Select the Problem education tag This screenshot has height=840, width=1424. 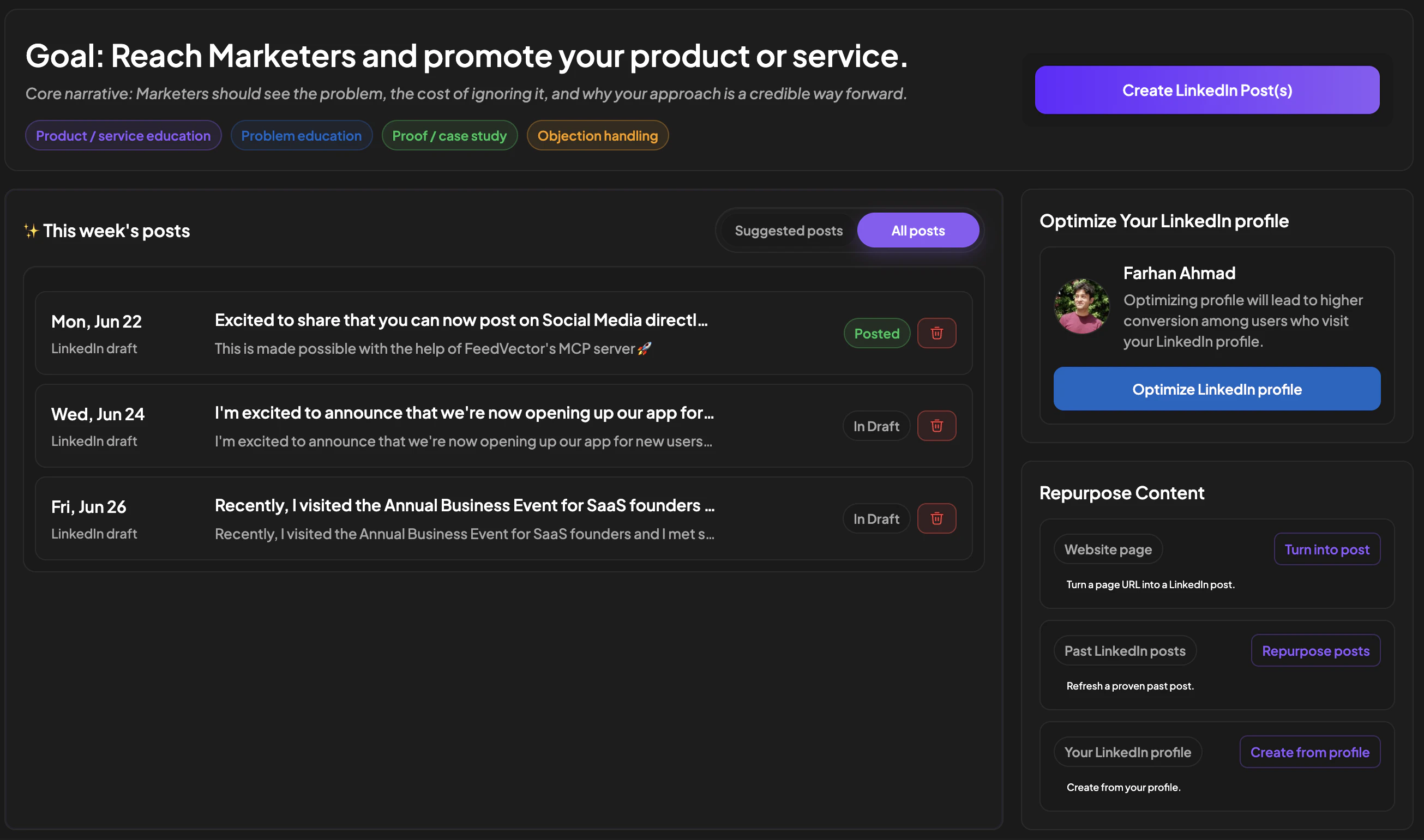point(301,135)
